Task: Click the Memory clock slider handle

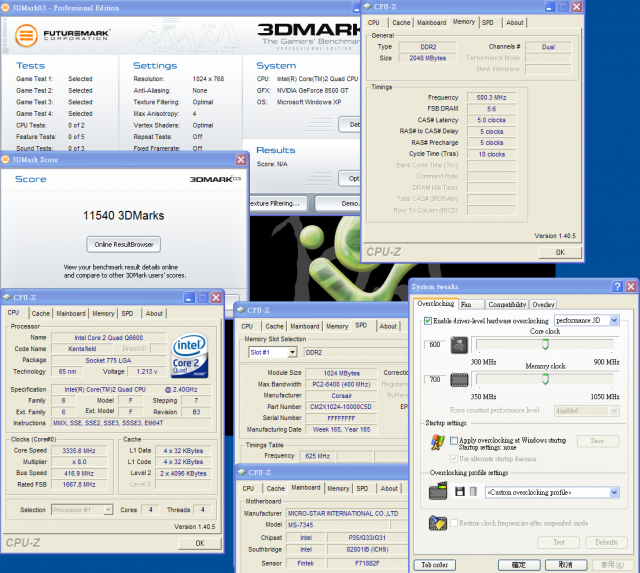Action: [x=545, y=379]
